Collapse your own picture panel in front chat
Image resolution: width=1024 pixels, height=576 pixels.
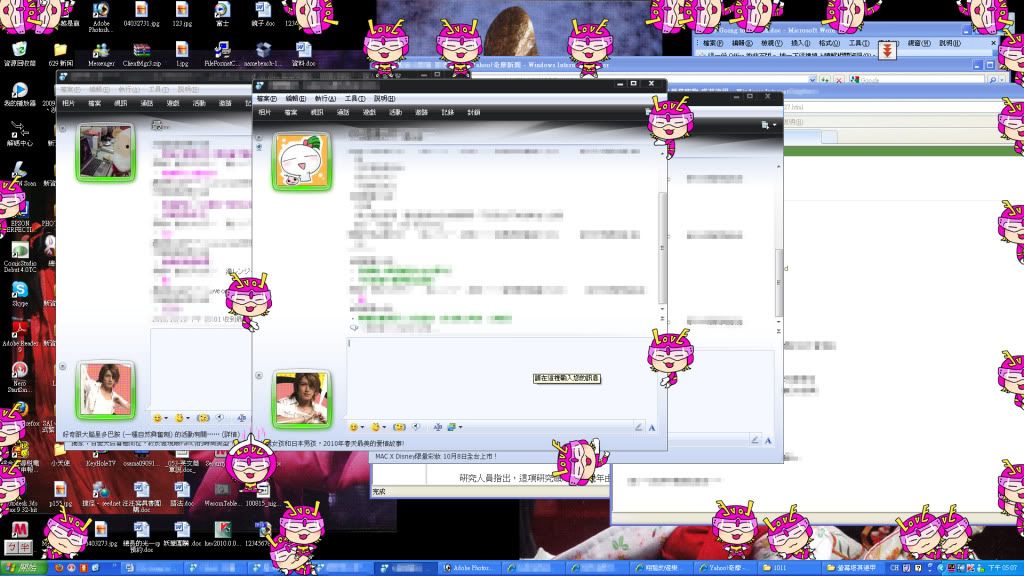[259, 376]
